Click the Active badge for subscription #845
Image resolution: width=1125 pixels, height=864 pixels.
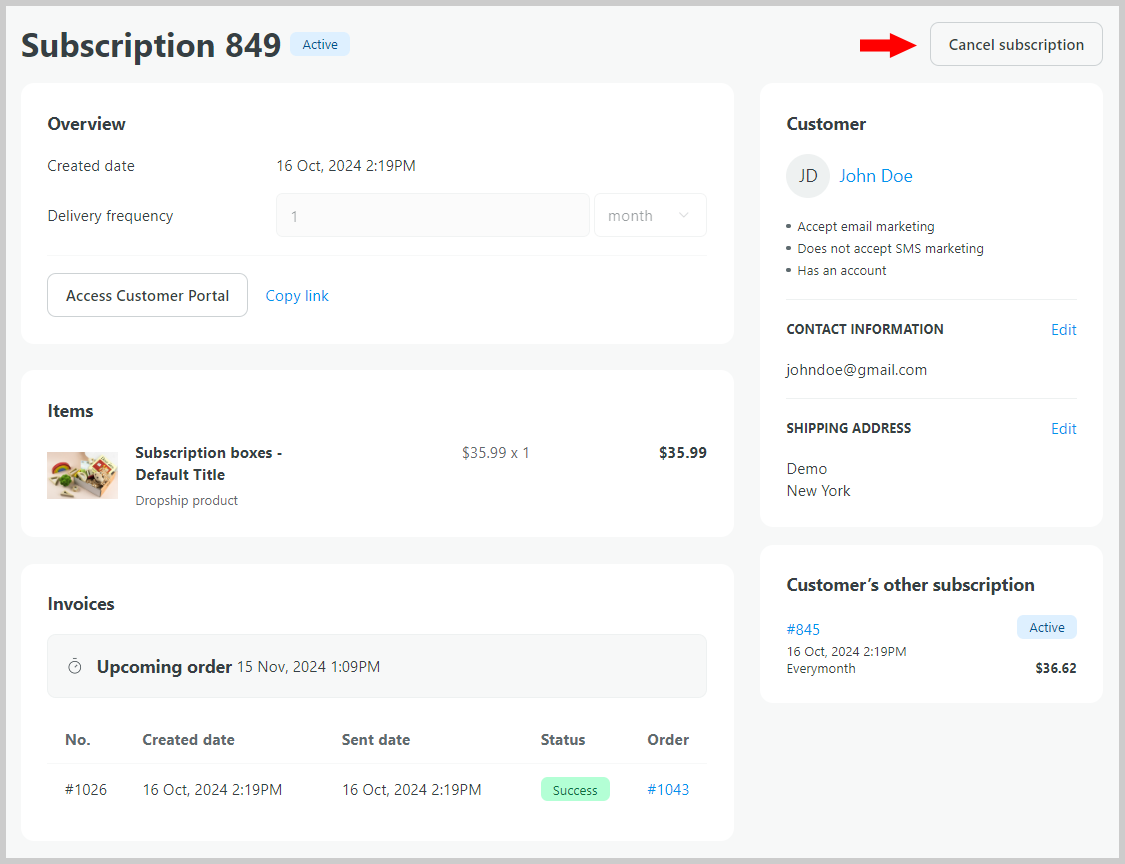tap(1046, 628)
